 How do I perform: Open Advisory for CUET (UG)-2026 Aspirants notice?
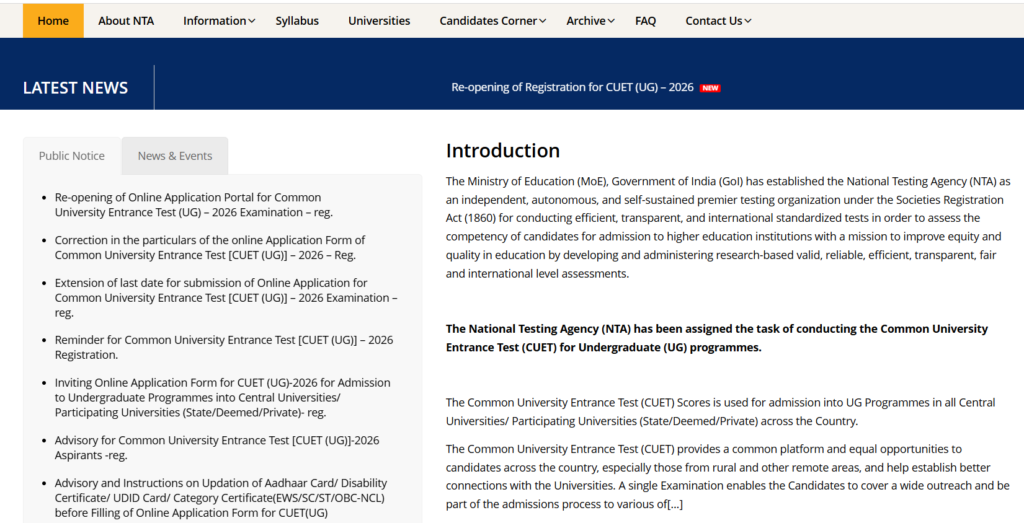coord(217,448)
